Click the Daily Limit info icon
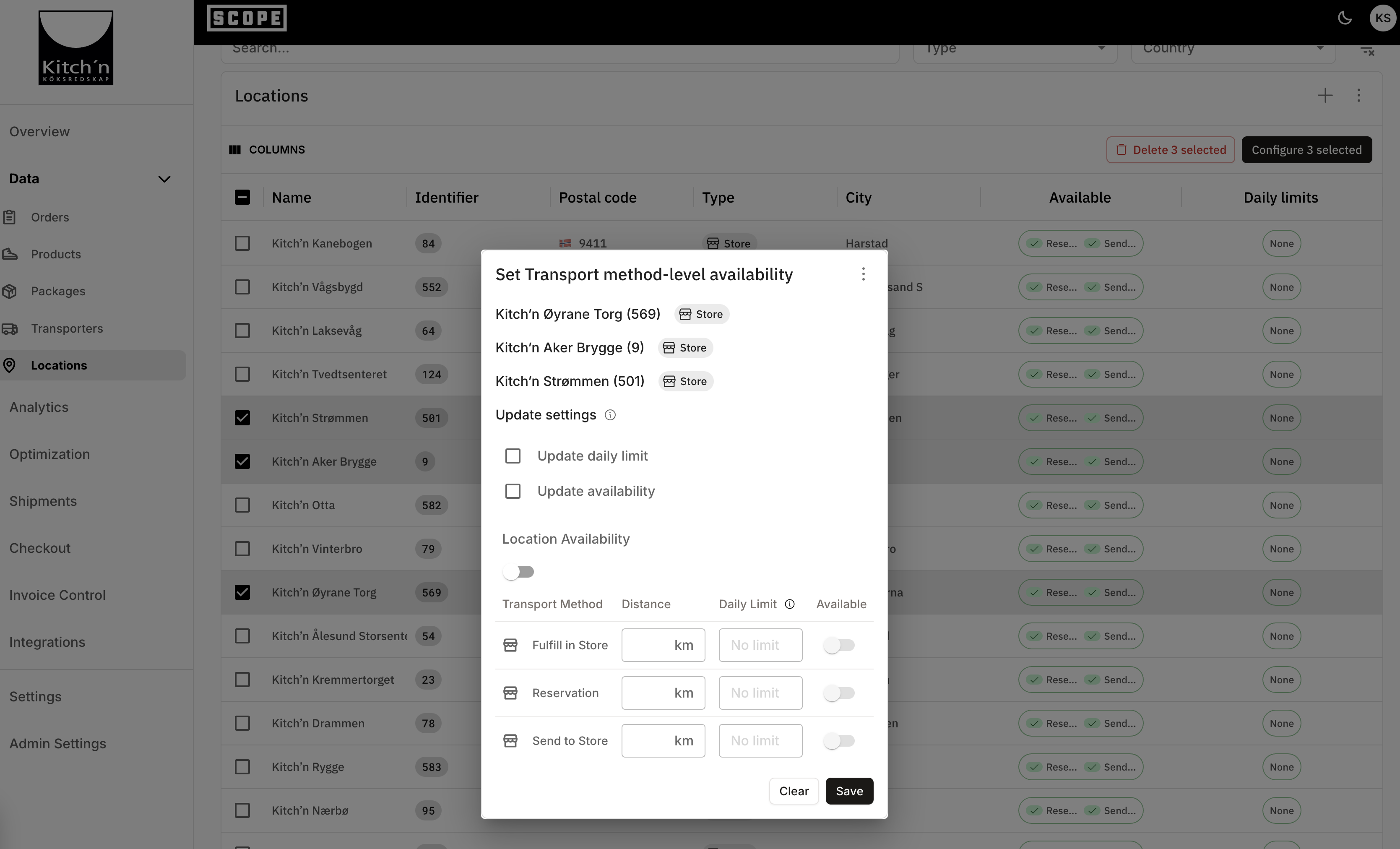This screenshot has width=1400, height=849. coord(789,604)
